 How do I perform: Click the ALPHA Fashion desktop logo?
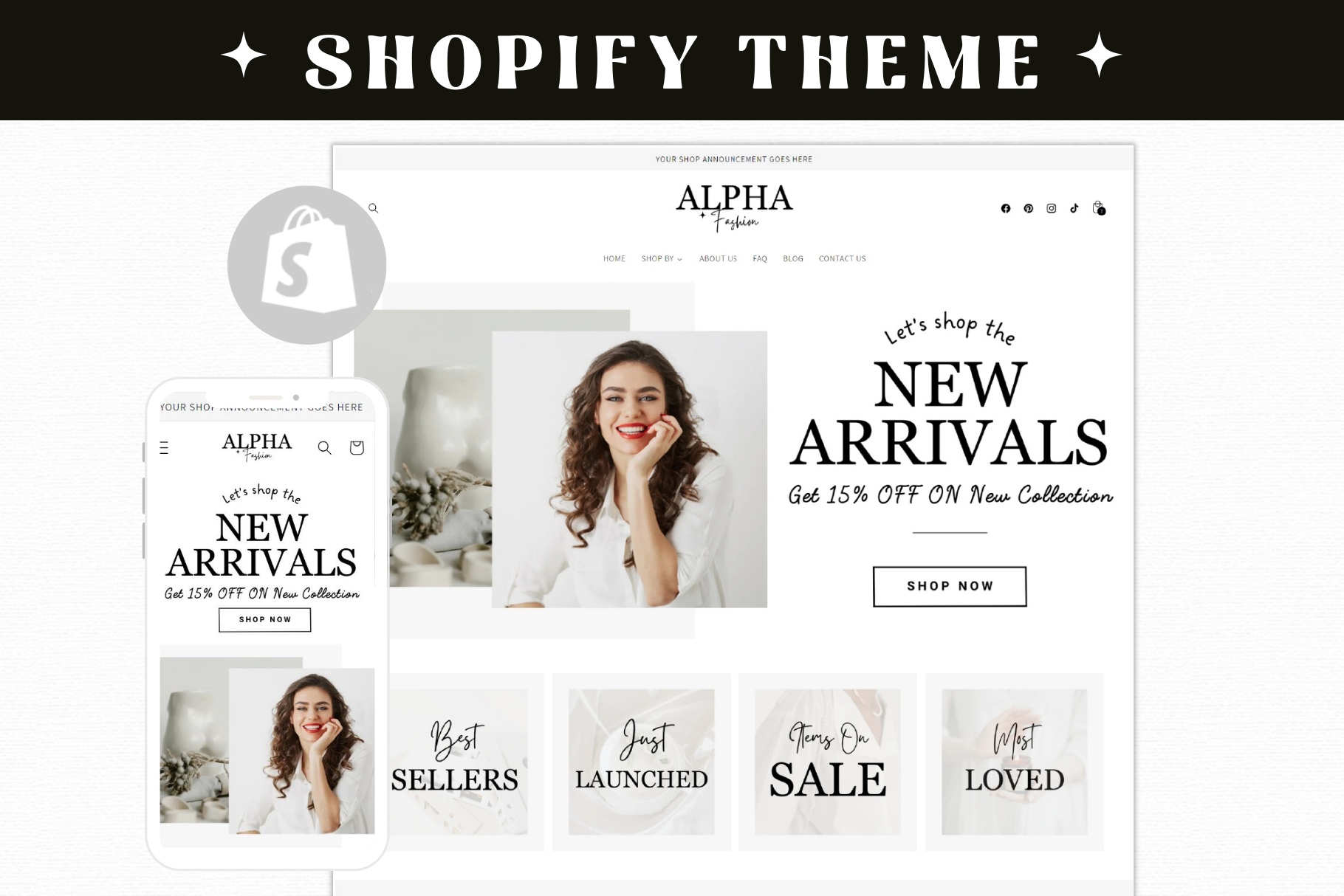734,207
